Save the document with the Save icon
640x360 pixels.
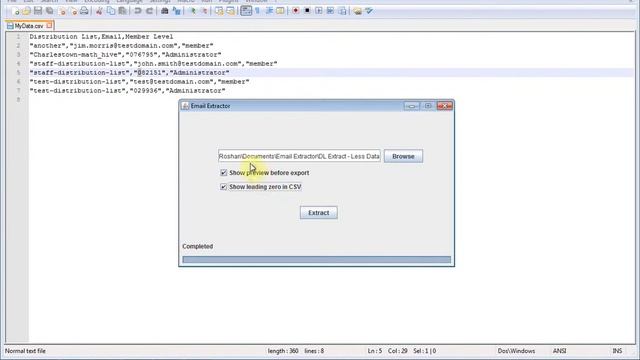tap(38, 11)
